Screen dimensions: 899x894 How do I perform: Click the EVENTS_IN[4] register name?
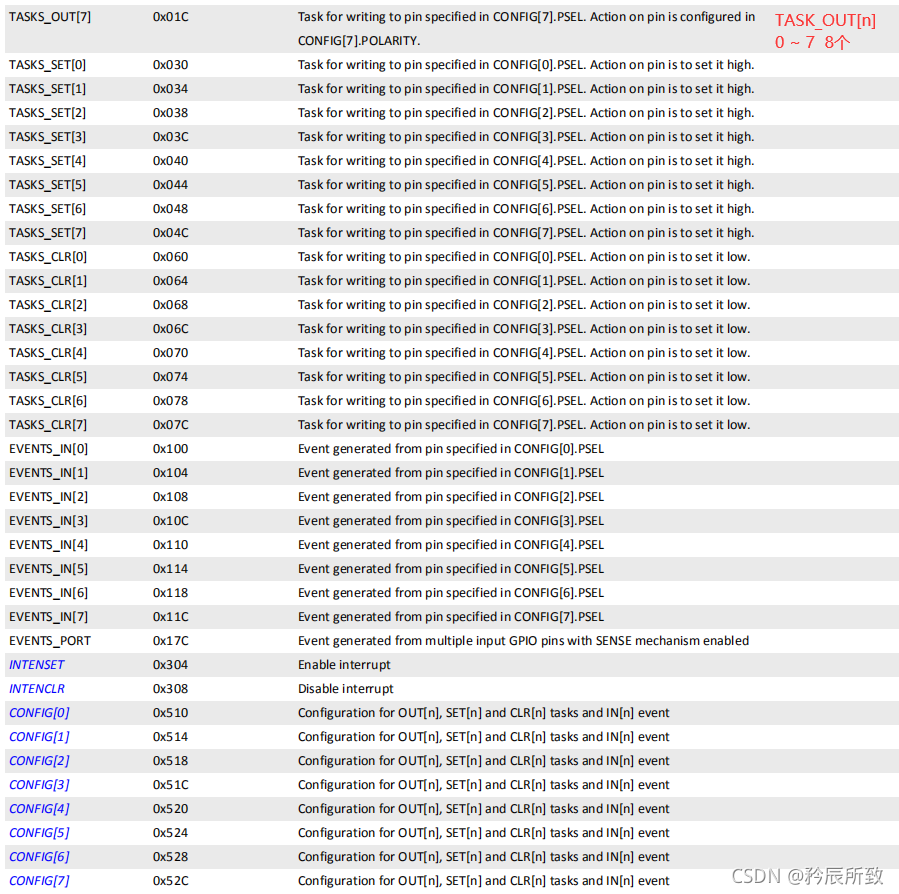(x=49, y=545)
